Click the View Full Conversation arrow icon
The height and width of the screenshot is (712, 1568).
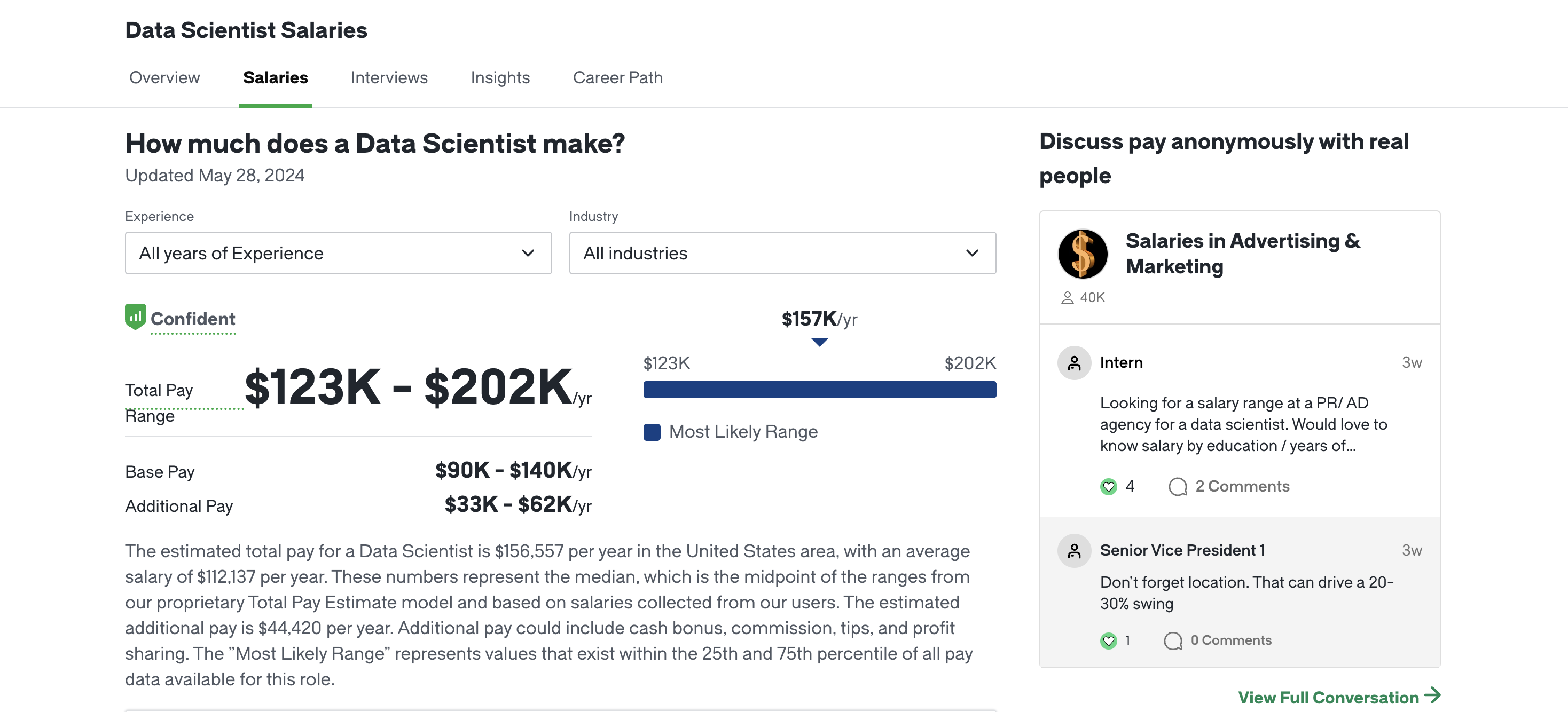click(1432, 695)
